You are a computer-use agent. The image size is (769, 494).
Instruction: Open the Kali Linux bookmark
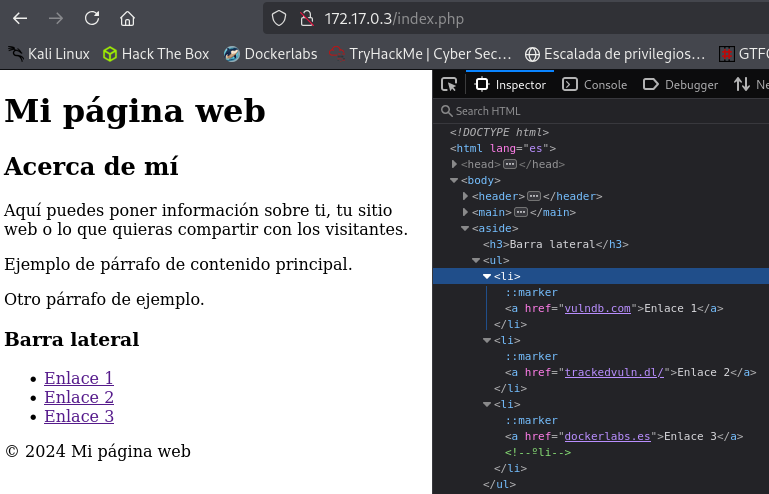49,53
